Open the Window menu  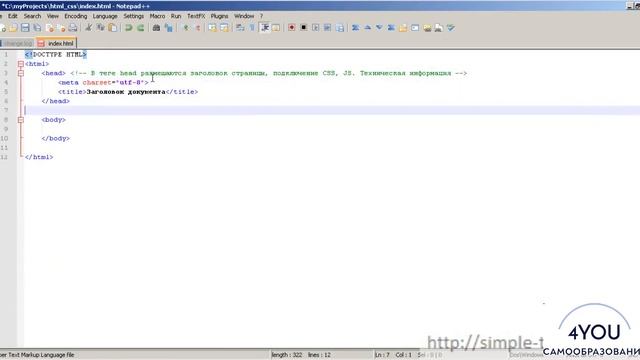click(244, 16)
